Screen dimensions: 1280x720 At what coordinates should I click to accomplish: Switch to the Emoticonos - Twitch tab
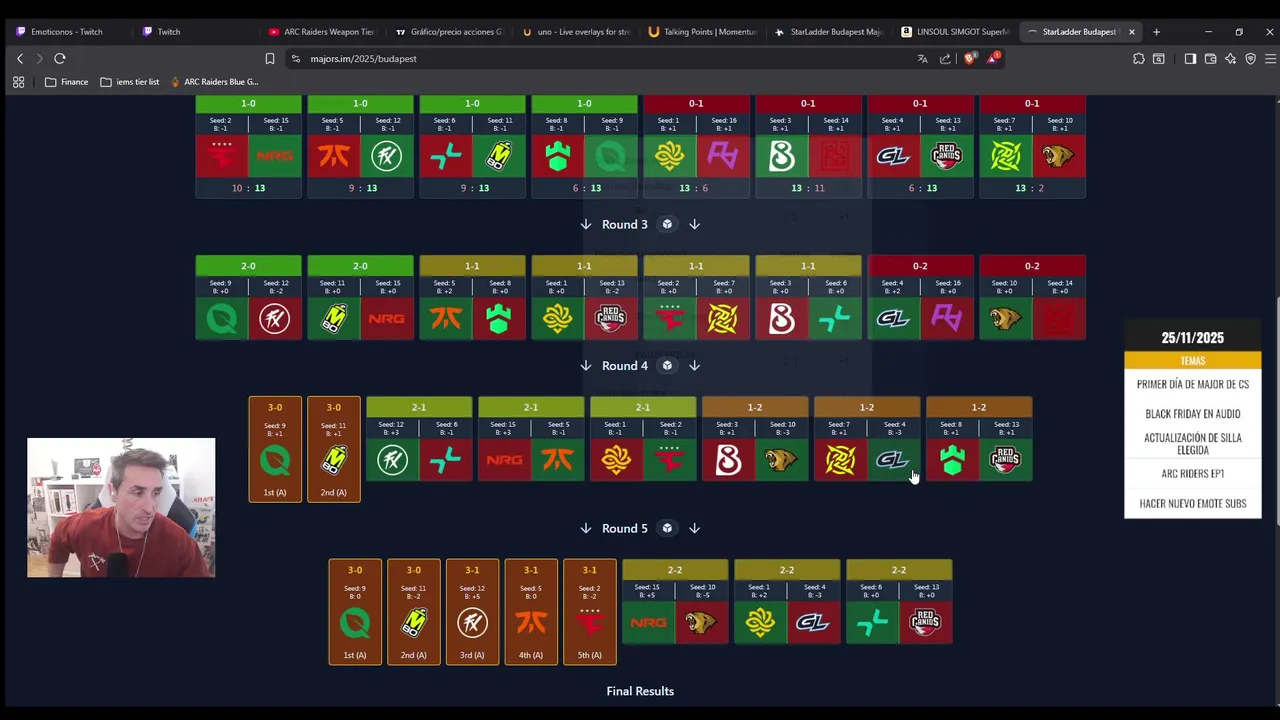click(67, 32)
